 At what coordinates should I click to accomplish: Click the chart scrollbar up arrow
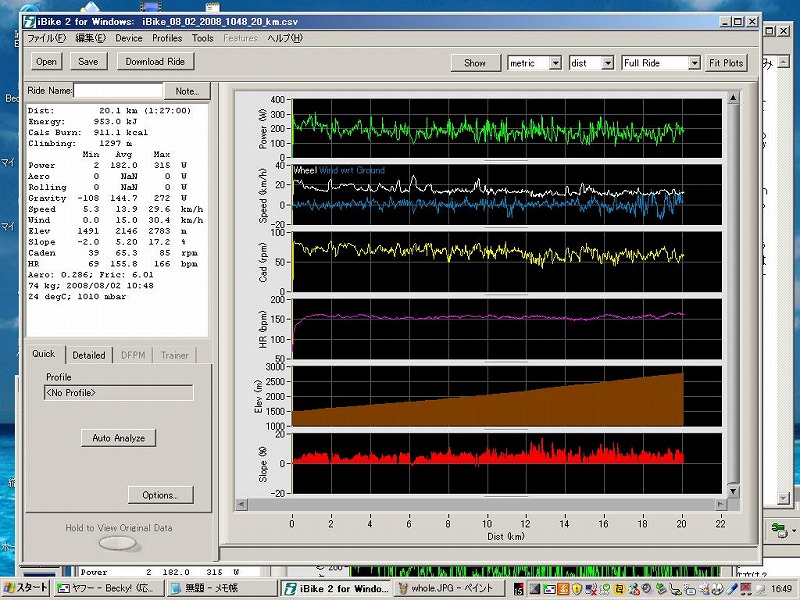[x=735, y=98]
